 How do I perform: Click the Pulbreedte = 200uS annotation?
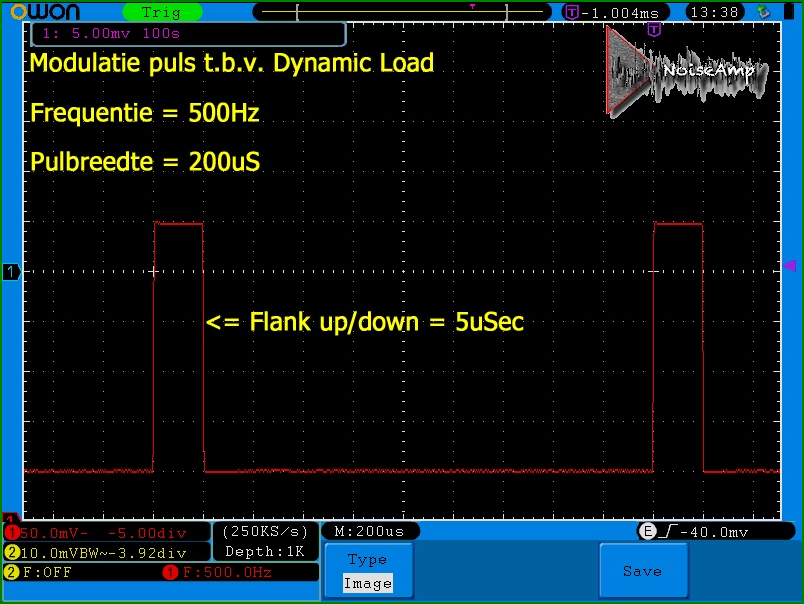point(145,162)
